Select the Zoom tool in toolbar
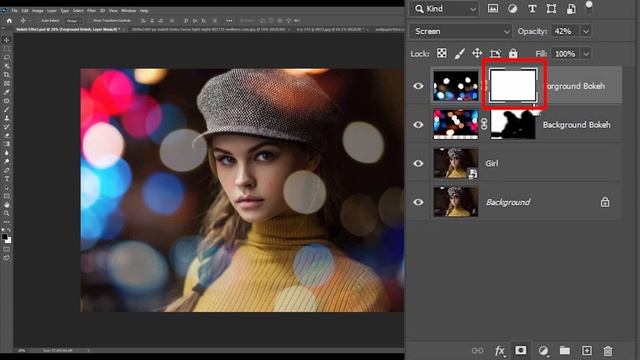Screen dimensions: 640x360 7,214
